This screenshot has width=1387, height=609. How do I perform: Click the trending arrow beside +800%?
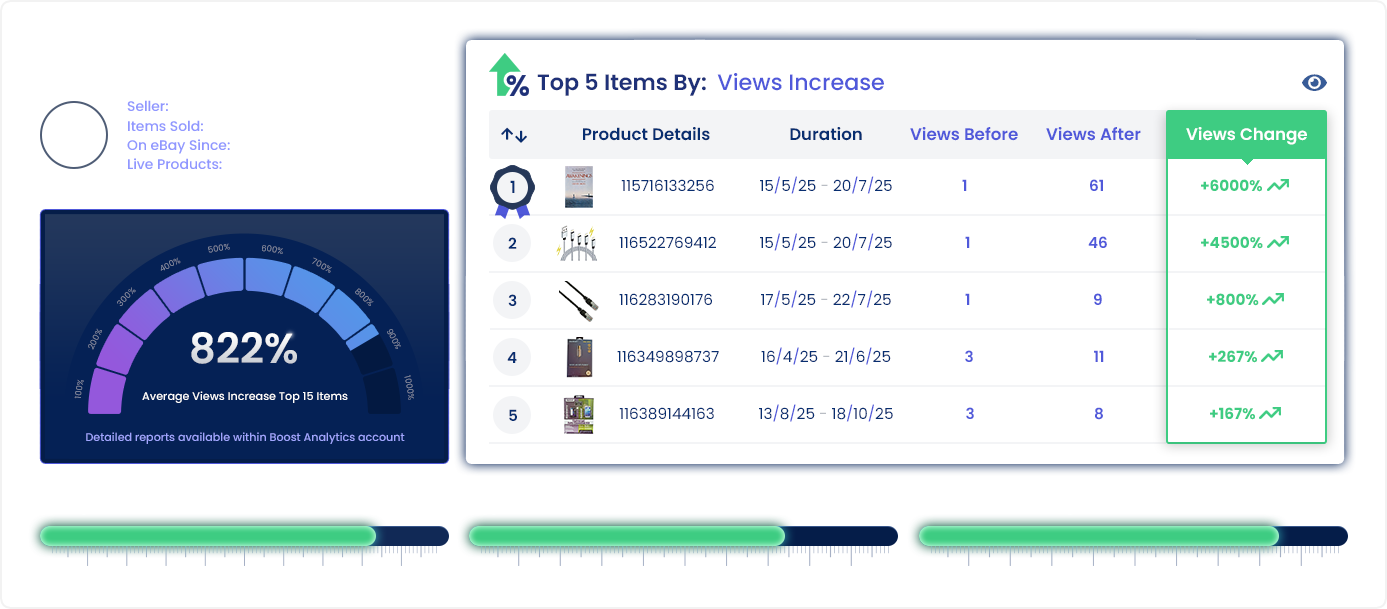(x=1273, y=299)
